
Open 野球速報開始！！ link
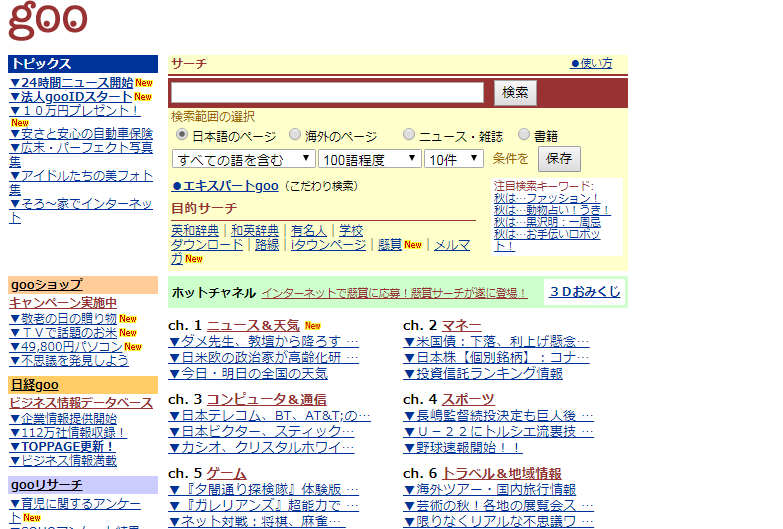[x=463, y=448]
